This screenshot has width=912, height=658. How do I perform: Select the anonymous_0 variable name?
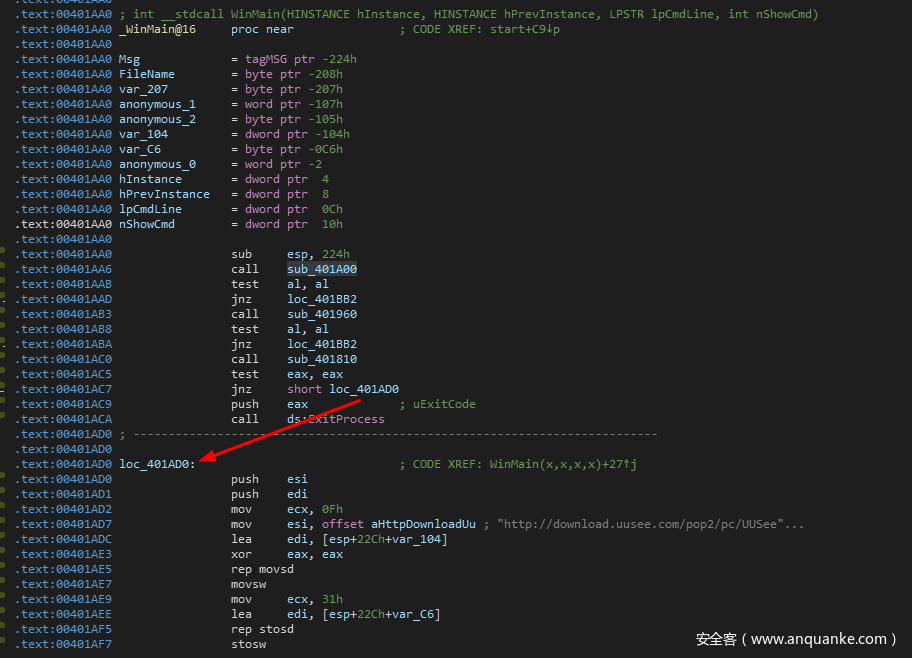[x=157, y=164]
